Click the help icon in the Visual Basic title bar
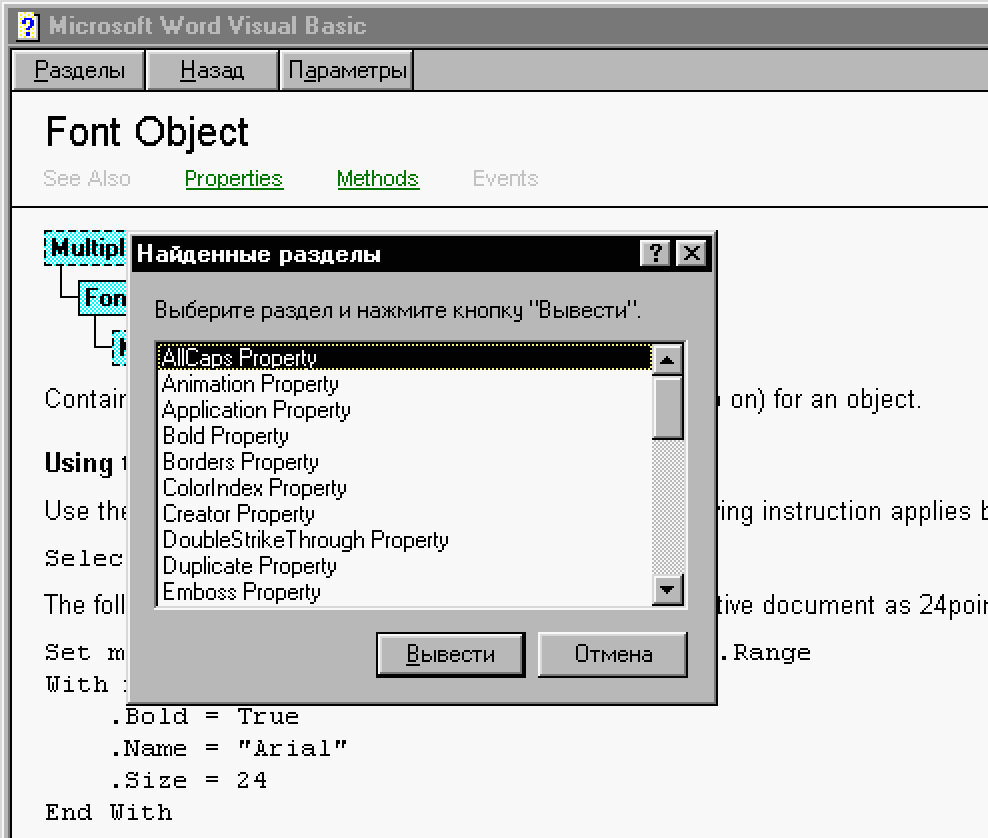The height and width of the screenshot is (838, 988). coord(27,26)
